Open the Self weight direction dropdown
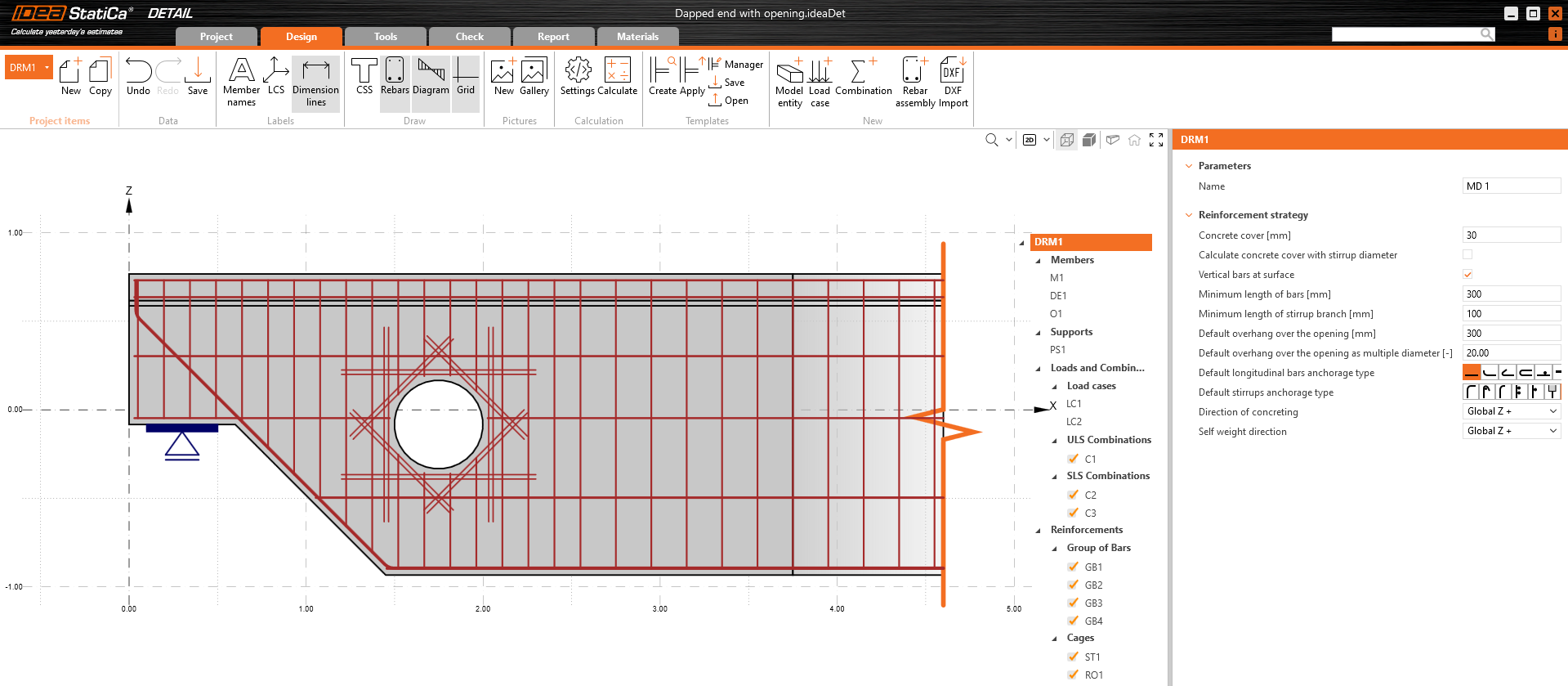The image size is (1568, 686). coord(1511,431)
